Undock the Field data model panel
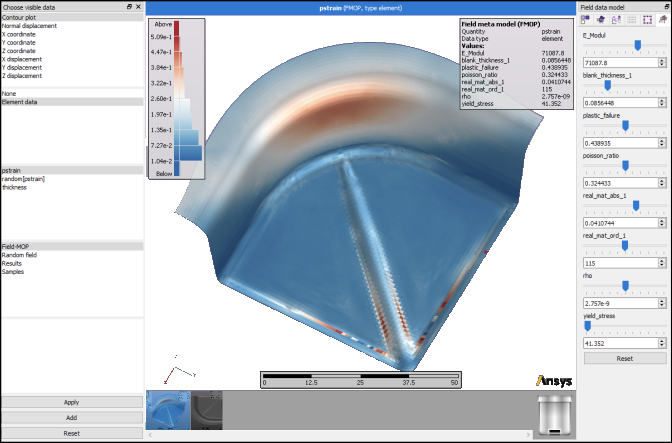 [666, 7]
